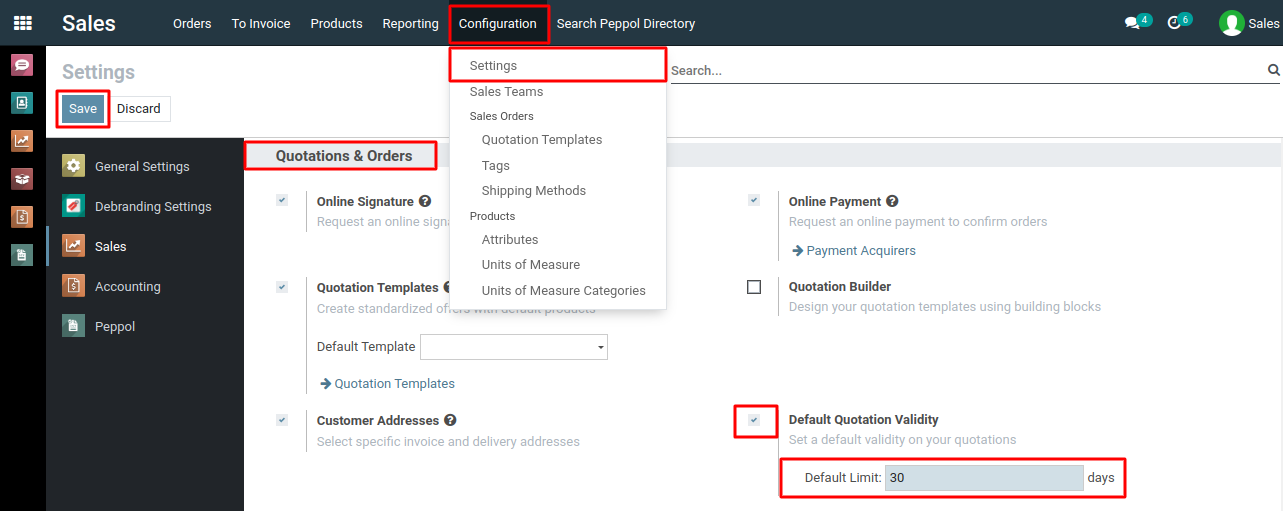1283x511 pixels.
Task: Focus the settings Search field
Action: [966, 70]
